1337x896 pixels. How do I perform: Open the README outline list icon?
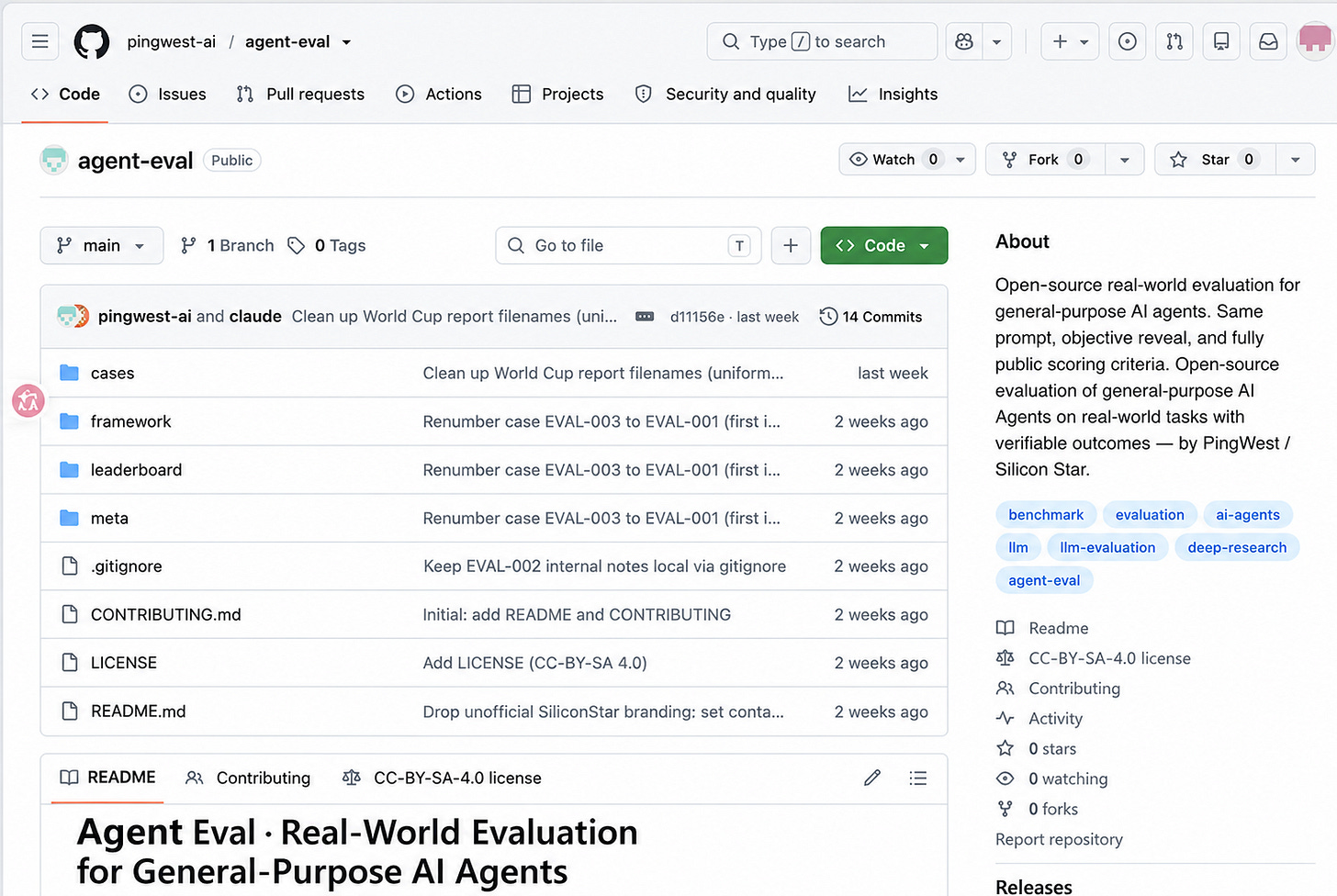coord(917,778)
